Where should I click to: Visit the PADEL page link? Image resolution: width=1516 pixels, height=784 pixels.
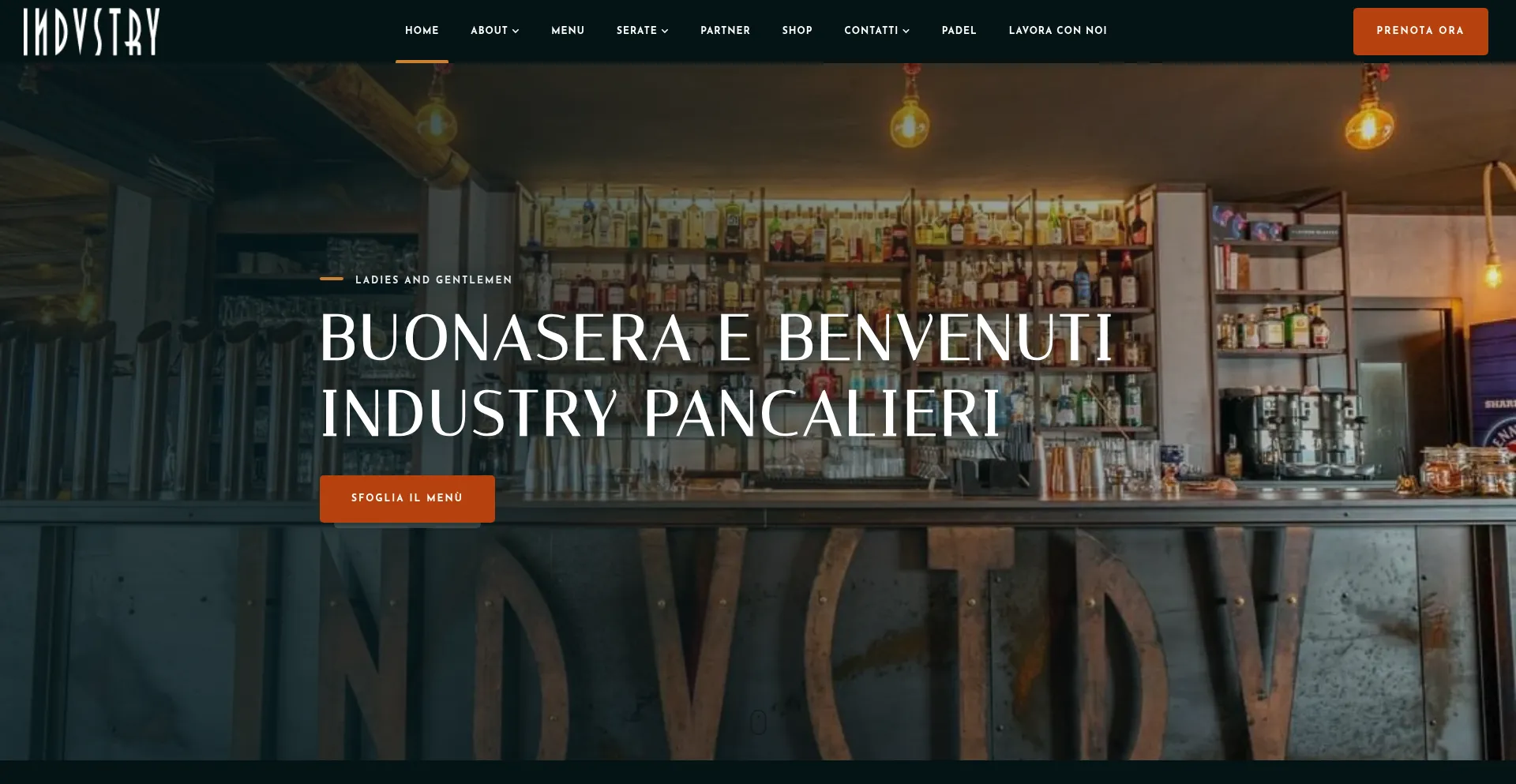click(959, 31)
